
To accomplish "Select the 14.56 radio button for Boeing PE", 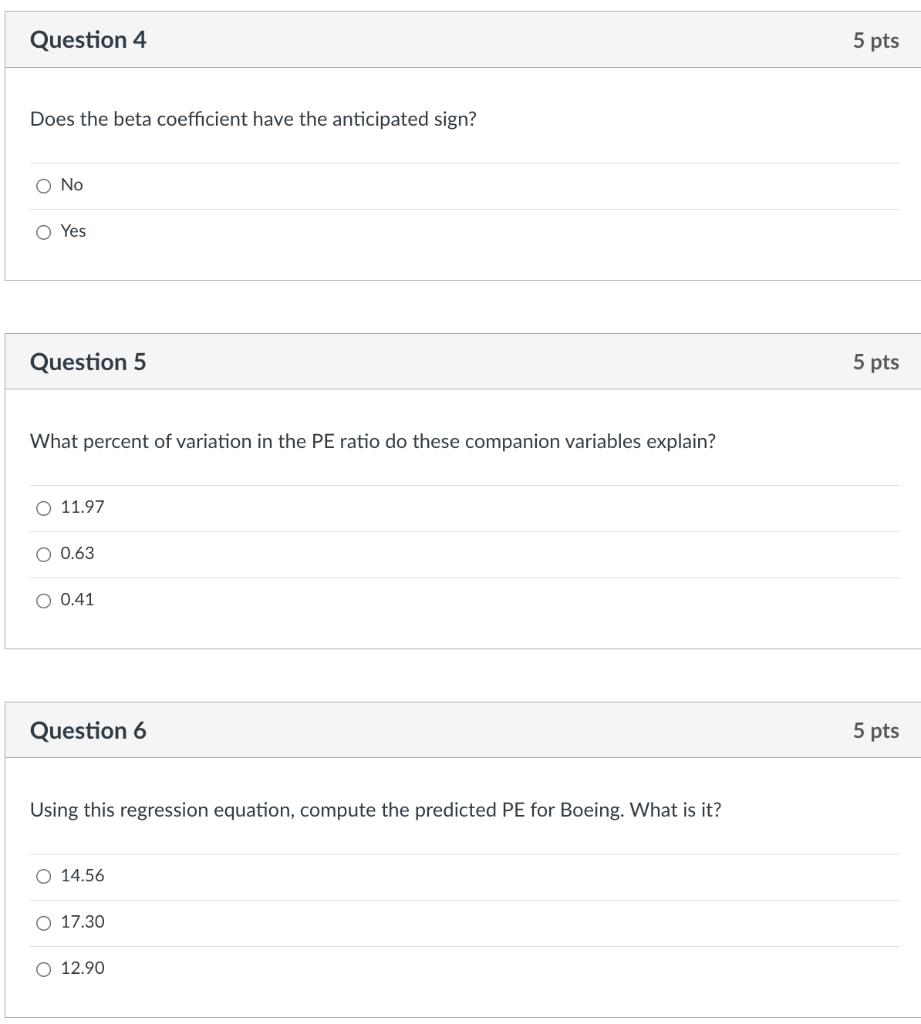I will [x=43, y=876].
